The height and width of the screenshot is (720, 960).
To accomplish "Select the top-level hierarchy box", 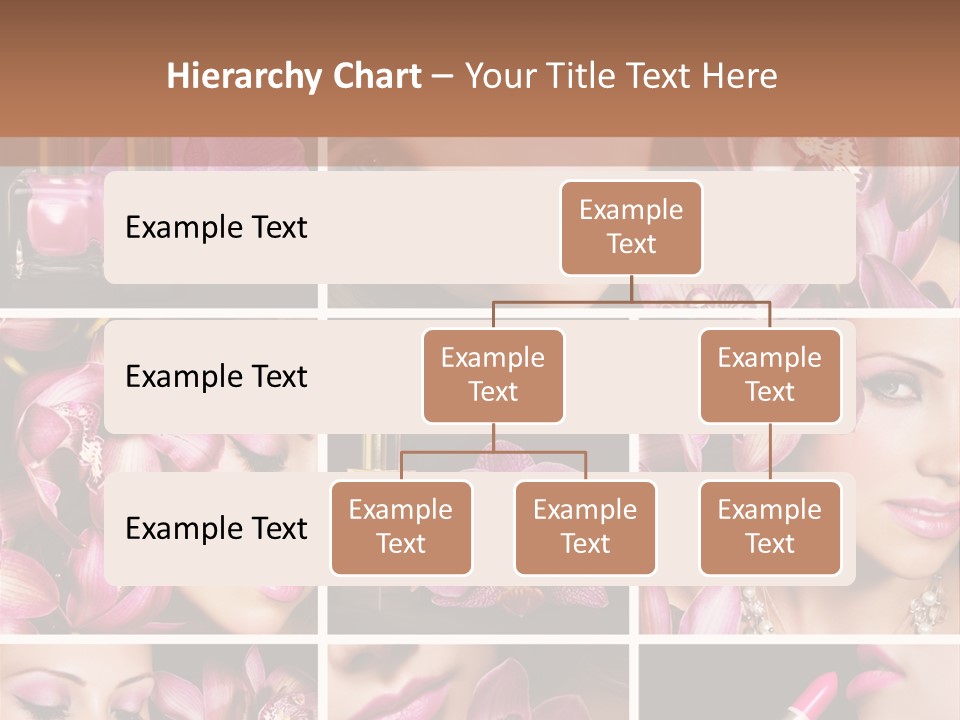I will [631, 227].
